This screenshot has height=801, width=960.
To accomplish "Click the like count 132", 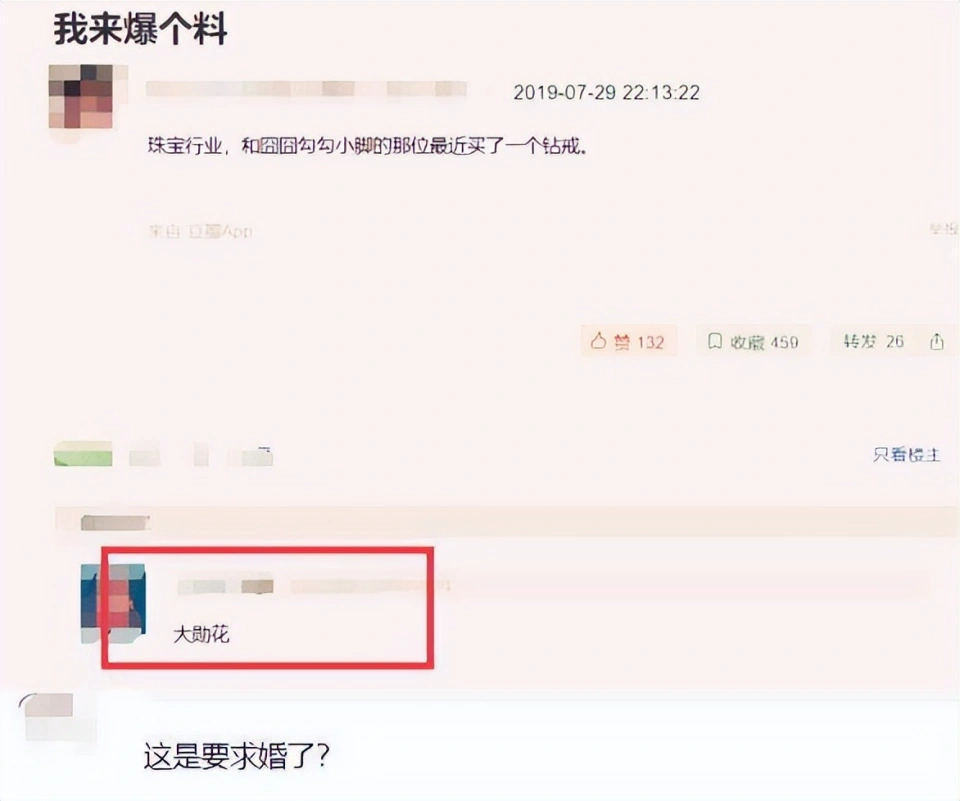I will click(x=650, y=342).
